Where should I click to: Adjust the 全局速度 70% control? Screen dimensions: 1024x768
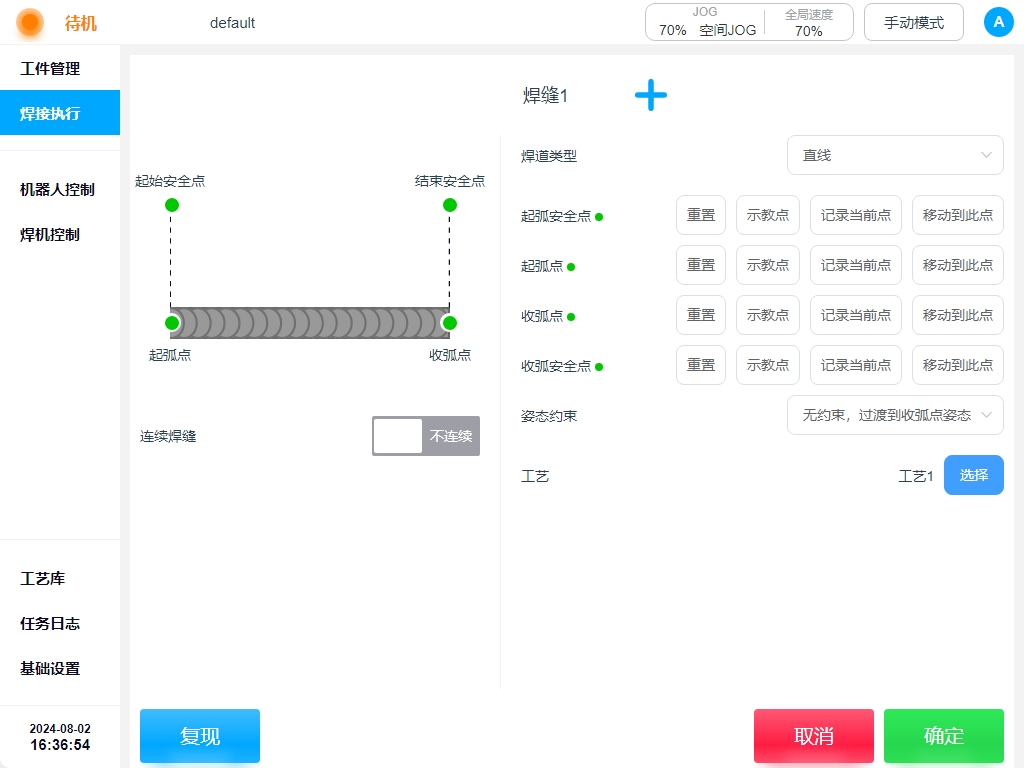tap(808, 23)
